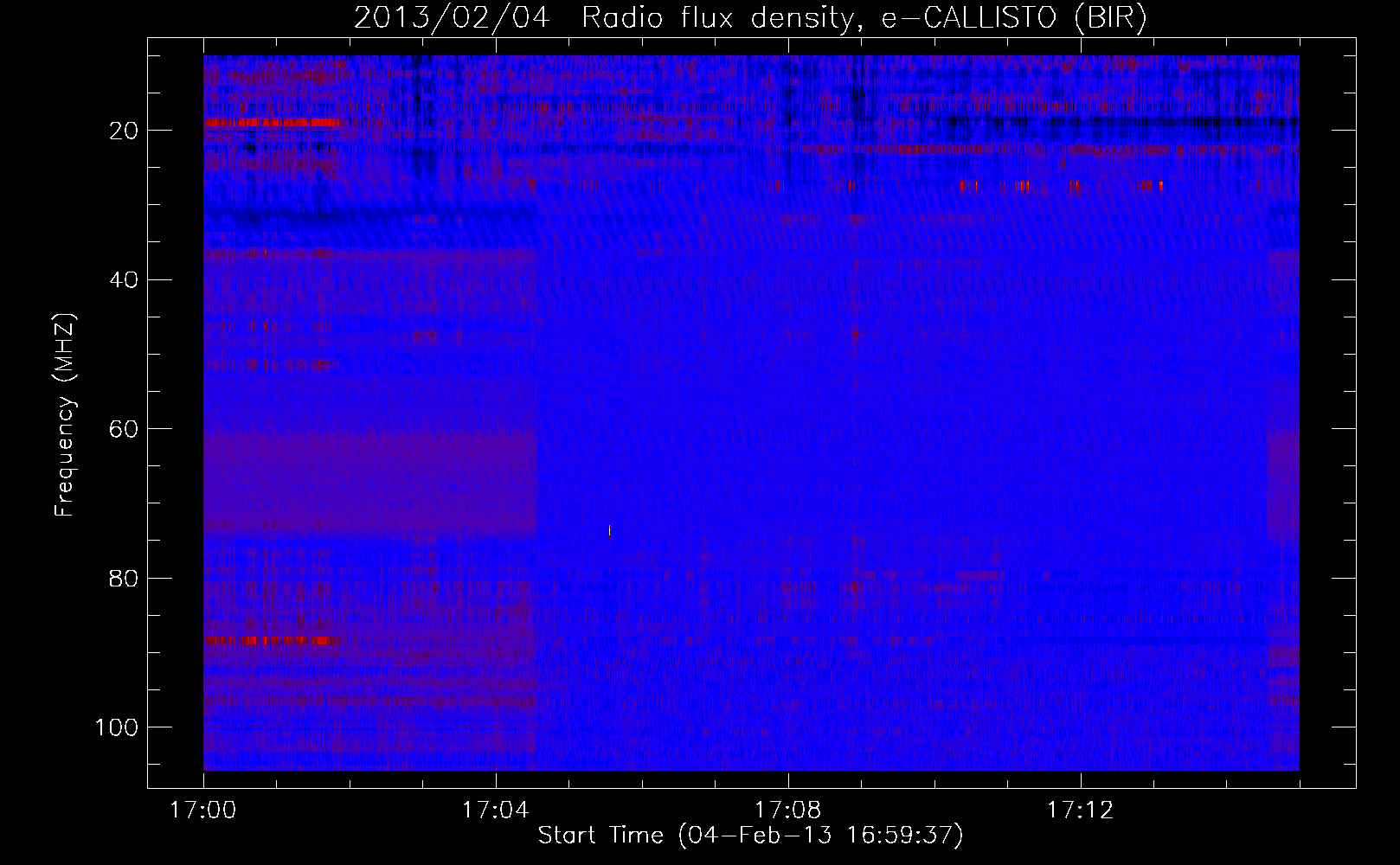Image resolution: width=1400 pixels, height=865 pixels.
Task: Click the frequency tick label 40
Action: click(x=125, y=280)
